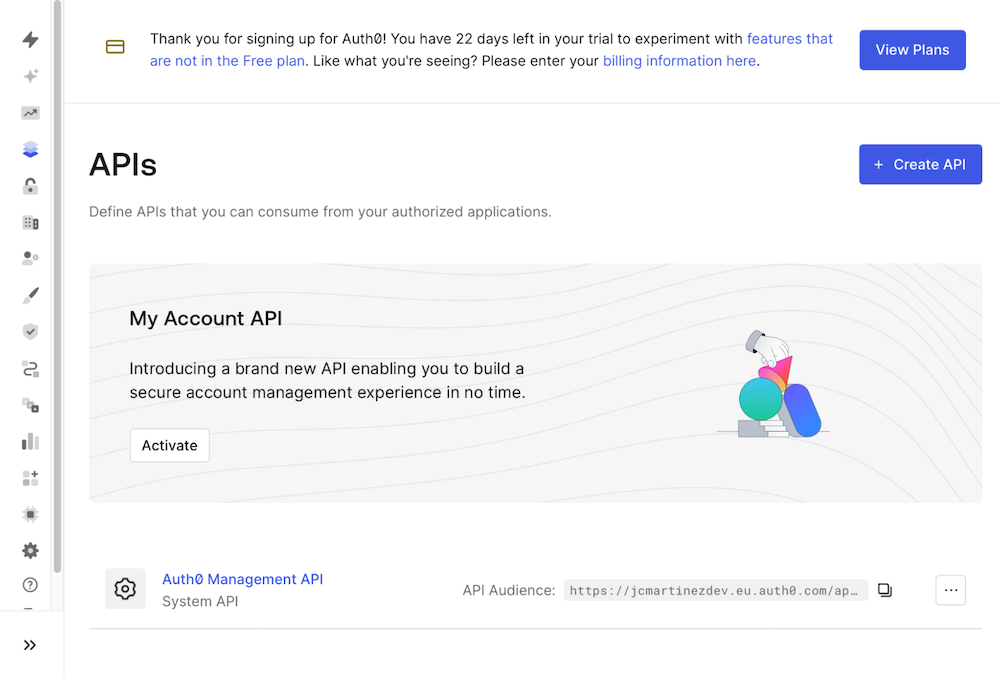Screen dimensions: 1000x677
Task: Select the Applications stacked-layers icon
Action: 30,148
